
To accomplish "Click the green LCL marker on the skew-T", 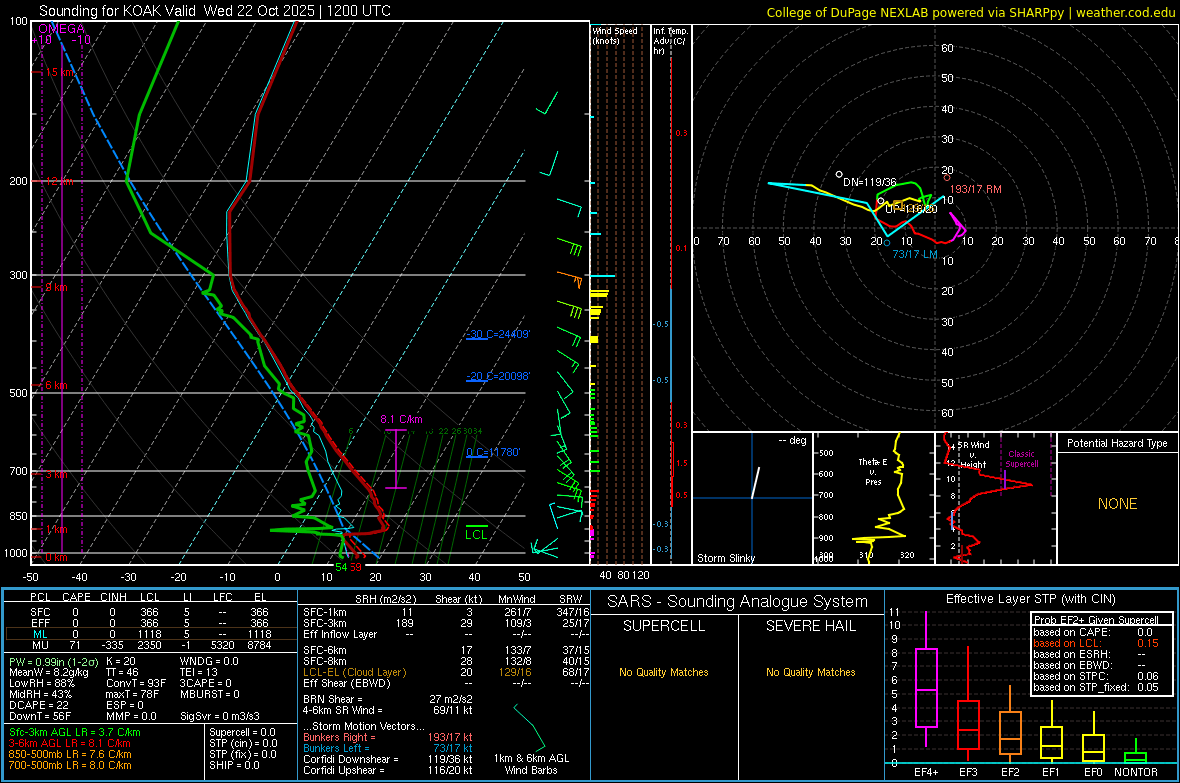I will pyautogui.click(x=476, y=535).
